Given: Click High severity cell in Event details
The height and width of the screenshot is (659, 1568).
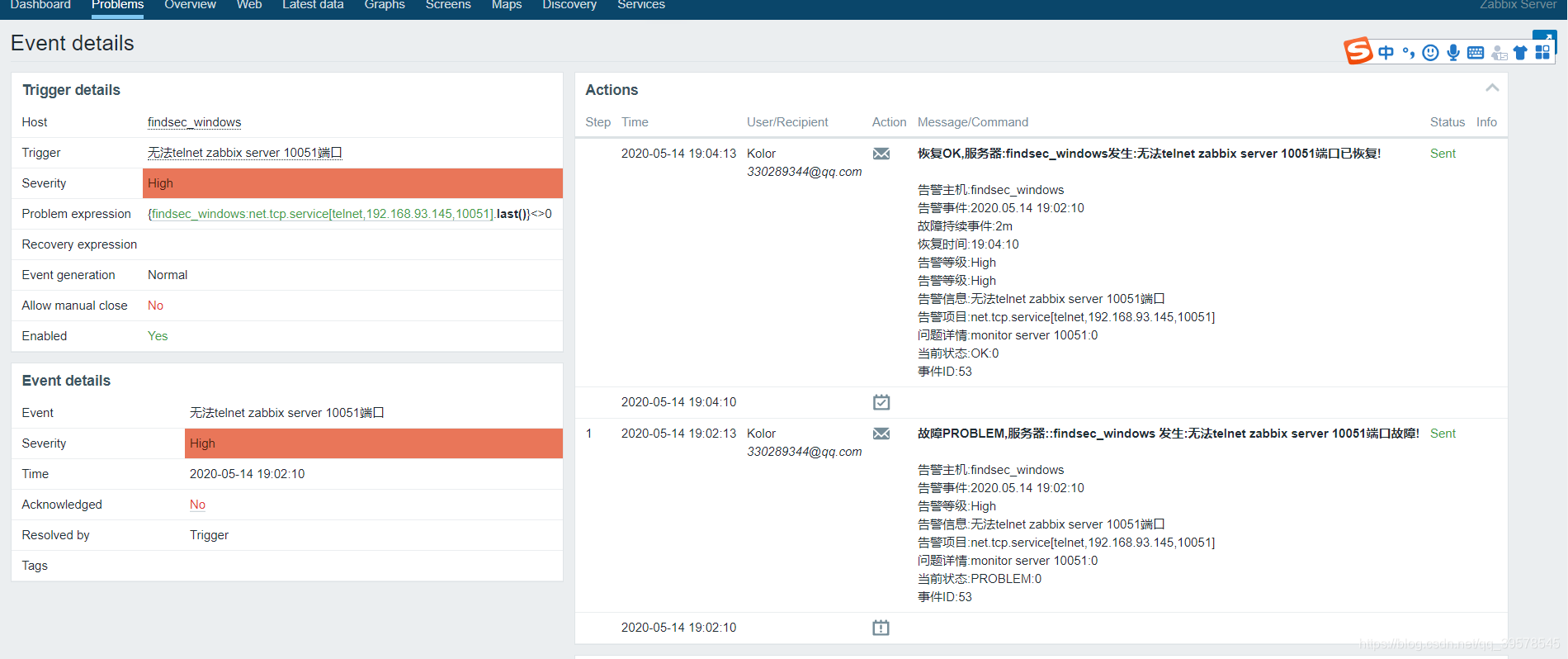Looking at the screenshot, I should [374, 443].
